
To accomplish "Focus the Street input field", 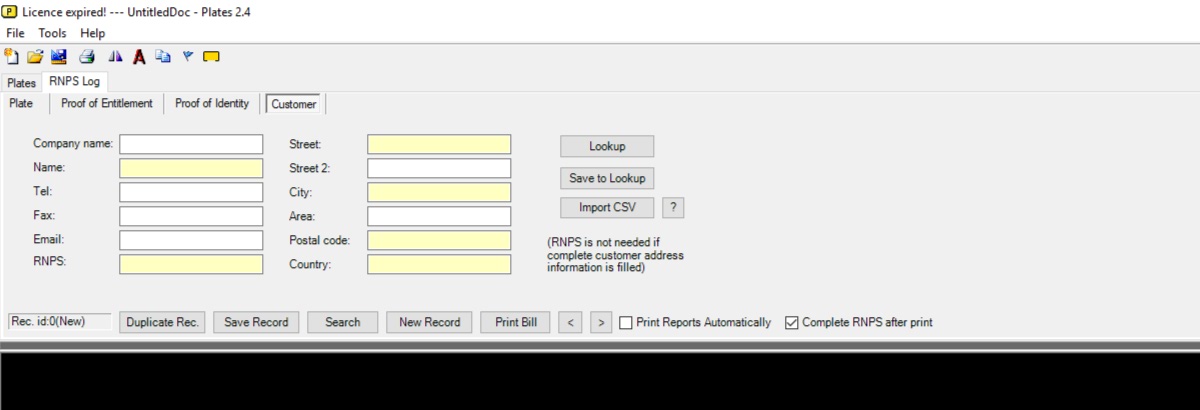I will (x=439, y=144).
